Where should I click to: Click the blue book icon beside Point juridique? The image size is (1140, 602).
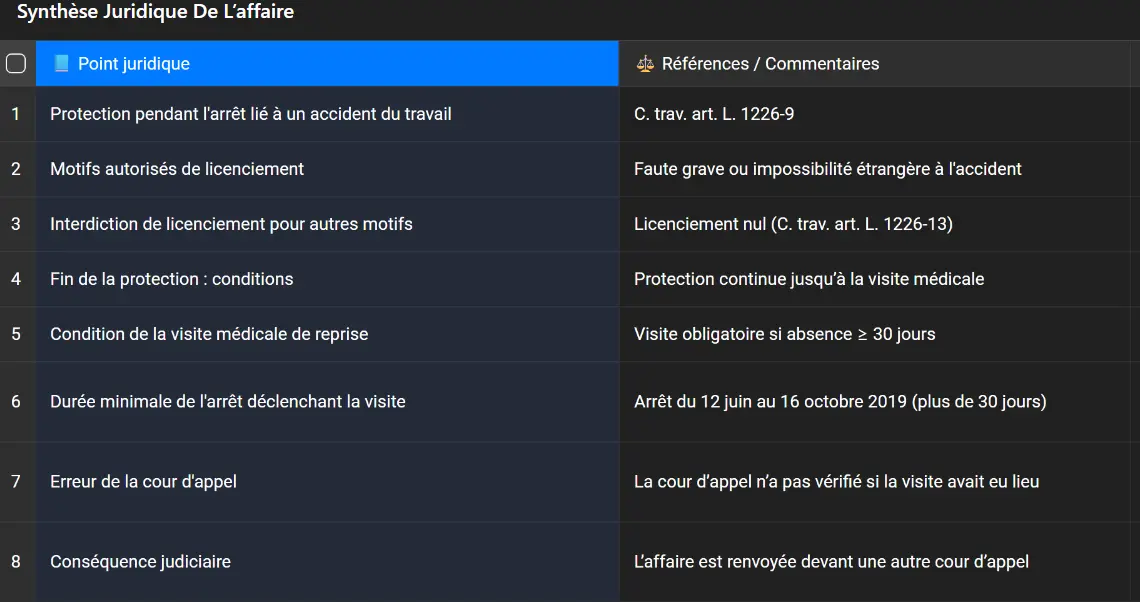(61, 64)
